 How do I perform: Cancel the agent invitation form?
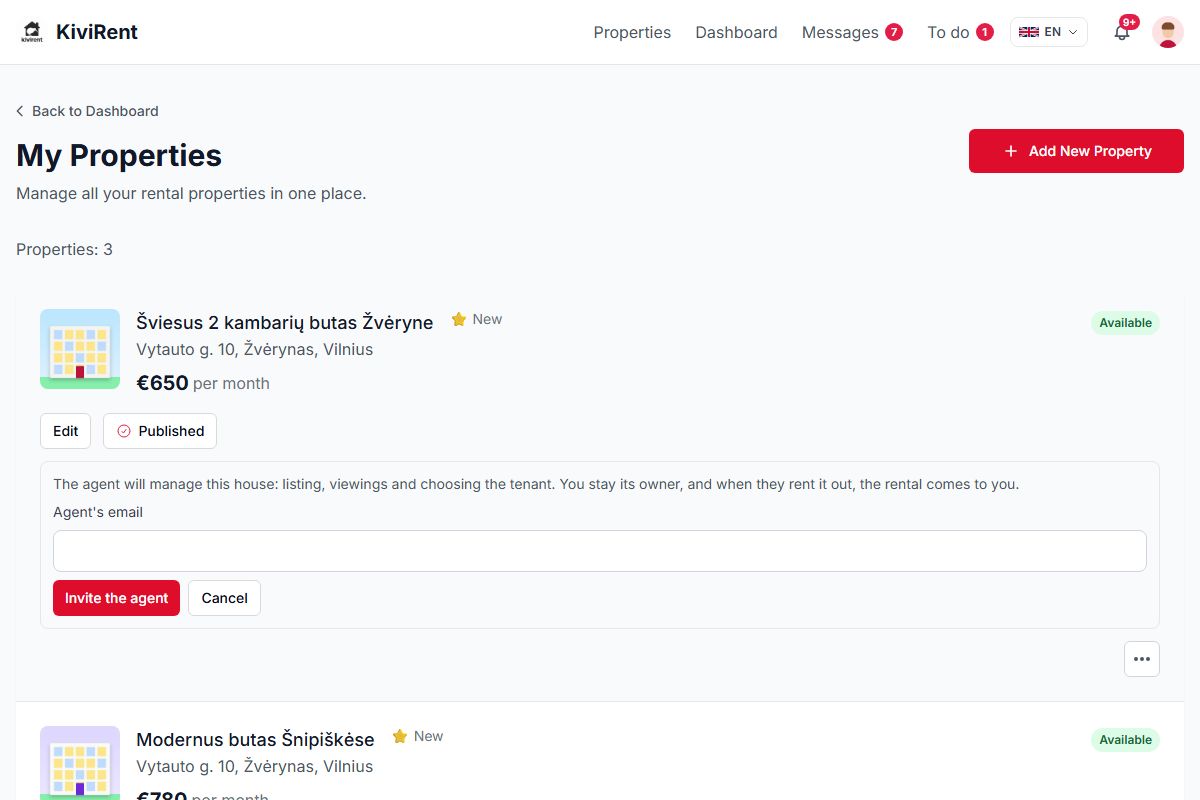pyautogui.click(x=224, y=598)
